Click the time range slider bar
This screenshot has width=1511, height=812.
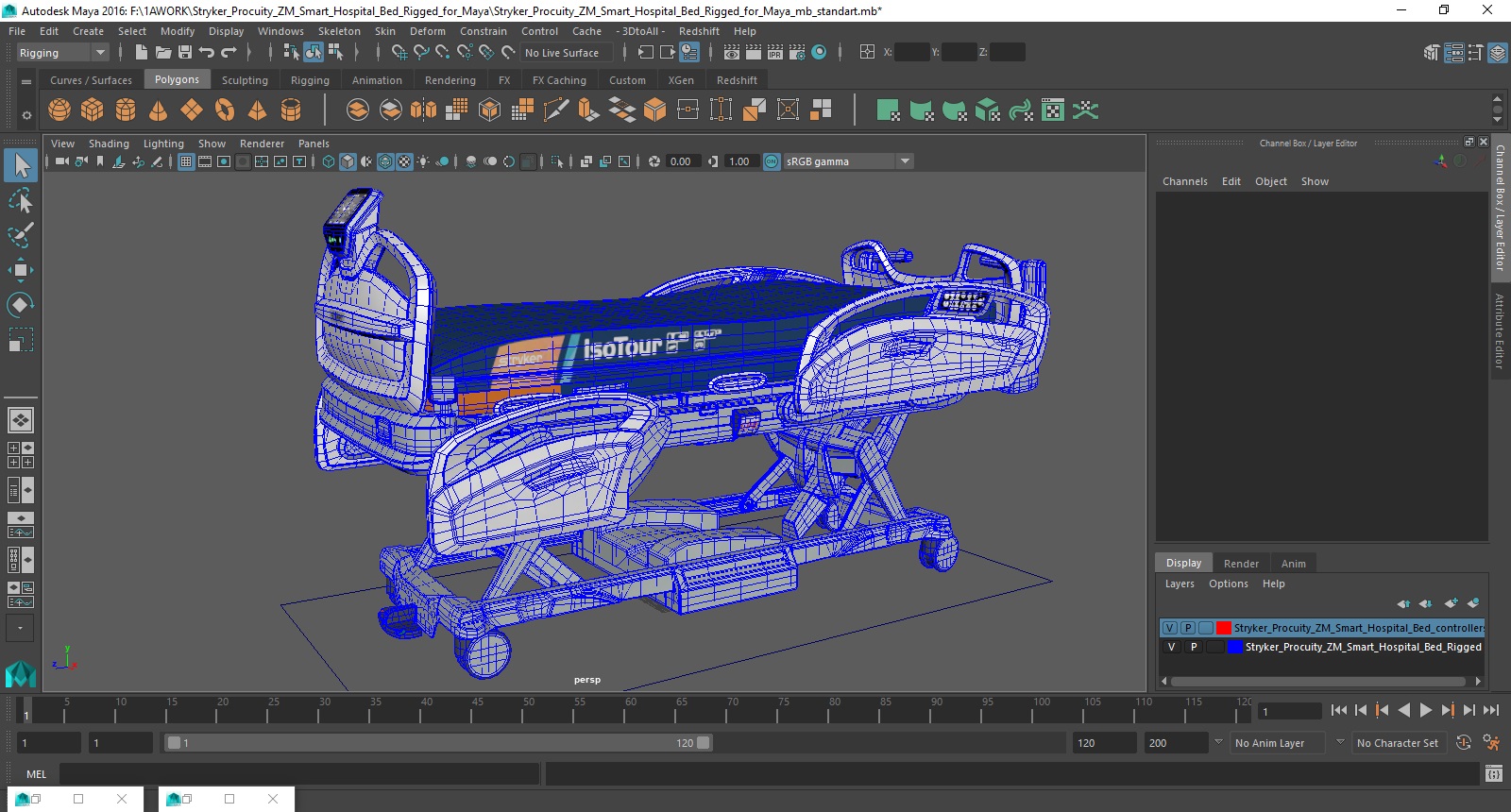439,743
